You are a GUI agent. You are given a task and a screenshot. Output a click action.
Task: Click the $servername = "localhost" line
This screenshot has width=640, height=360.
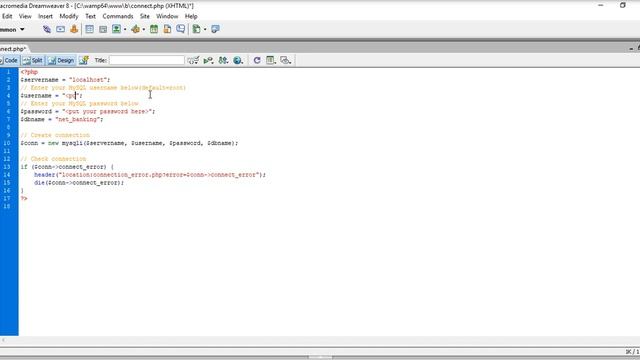[x=65, y=80]
